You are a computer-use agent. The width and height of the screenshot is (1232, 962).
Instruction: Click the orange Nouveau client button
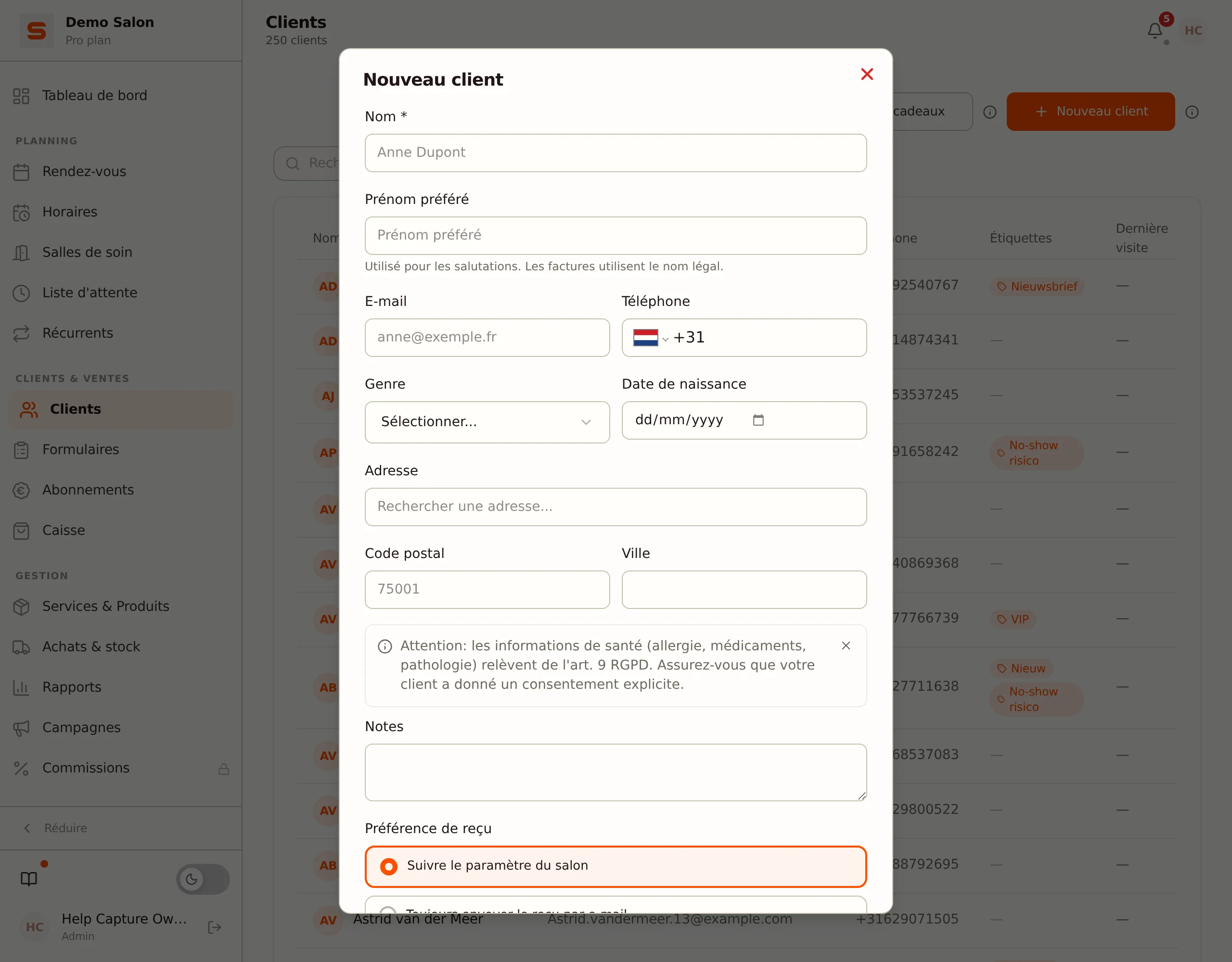(x=1091, y=112)
